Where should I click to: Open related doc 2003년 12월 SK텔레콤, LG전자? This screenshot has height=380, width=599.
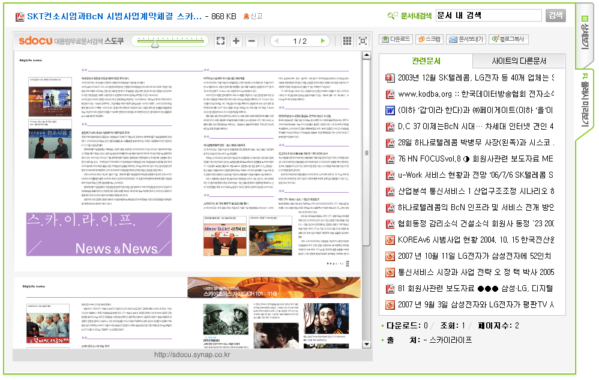pyautogui.click(x=475, y=78)
